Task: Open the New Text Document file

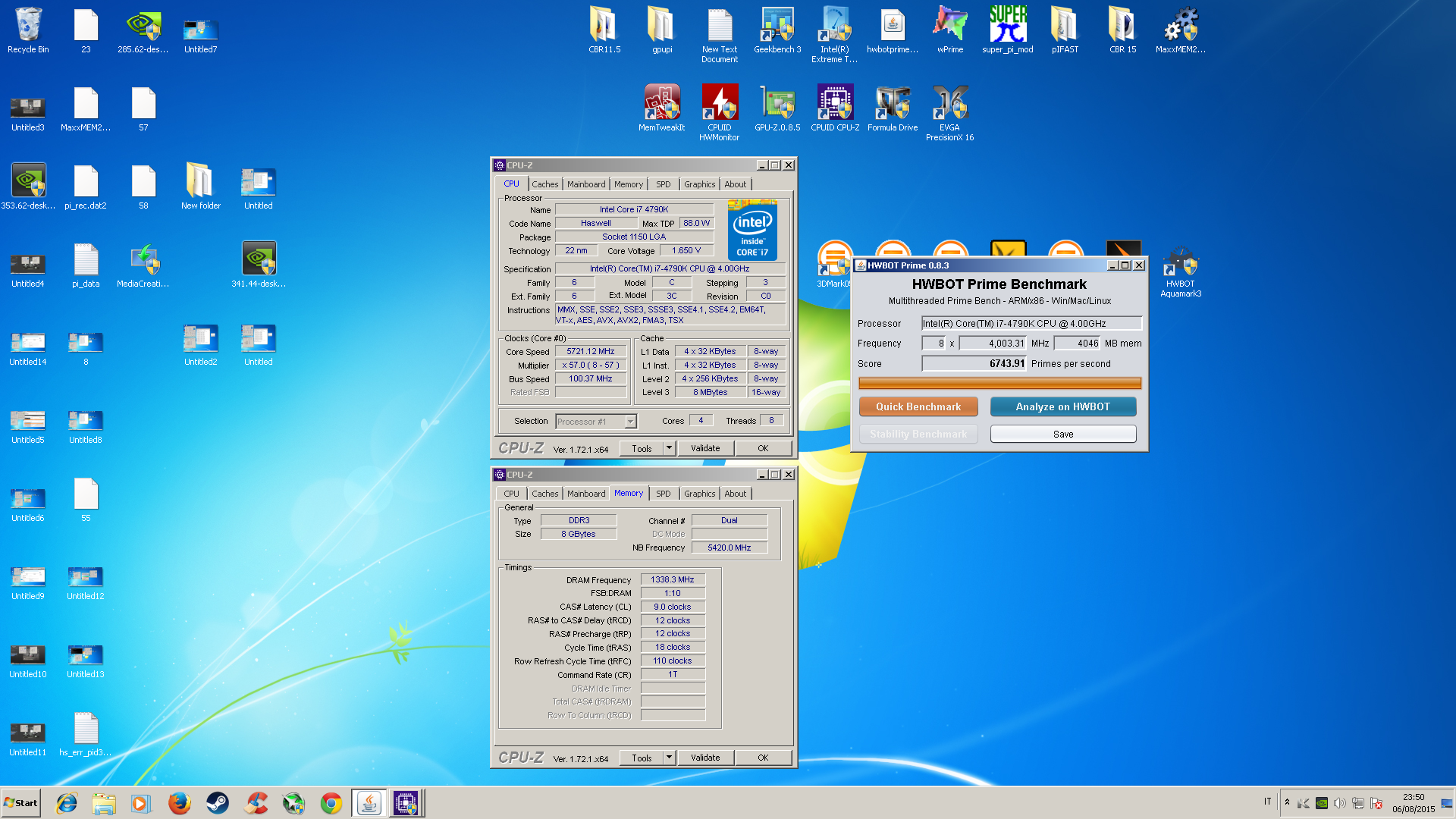Action: click(x=720, y=36)
